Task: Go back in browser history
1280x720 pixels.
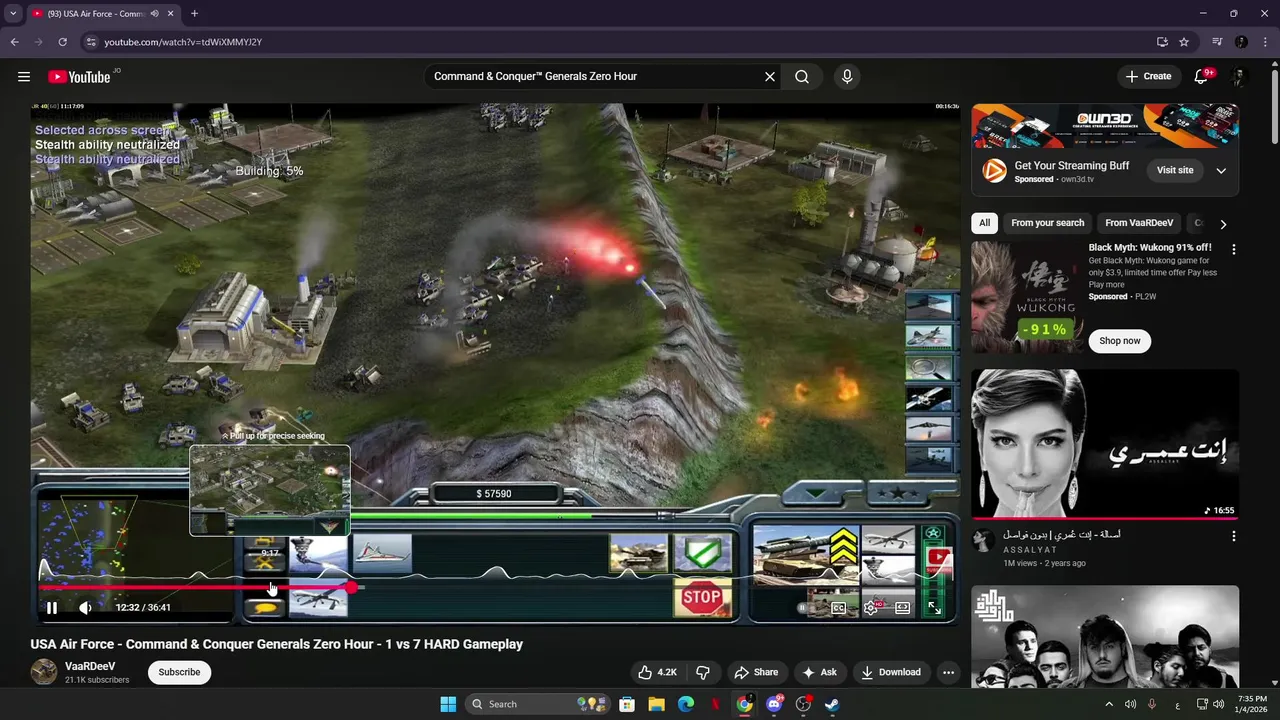Action: point(14,42)
